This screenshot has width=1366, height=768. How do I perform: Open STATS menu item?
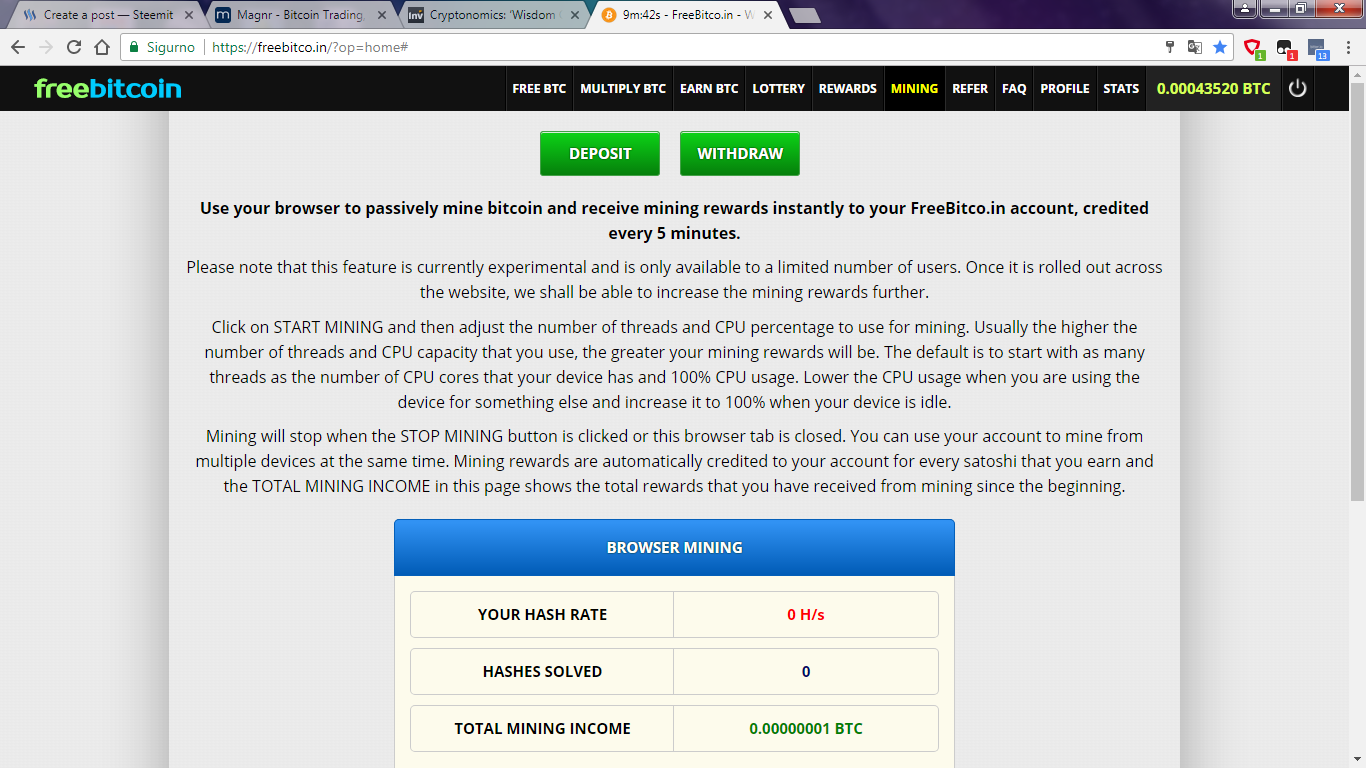[1121, 89]
